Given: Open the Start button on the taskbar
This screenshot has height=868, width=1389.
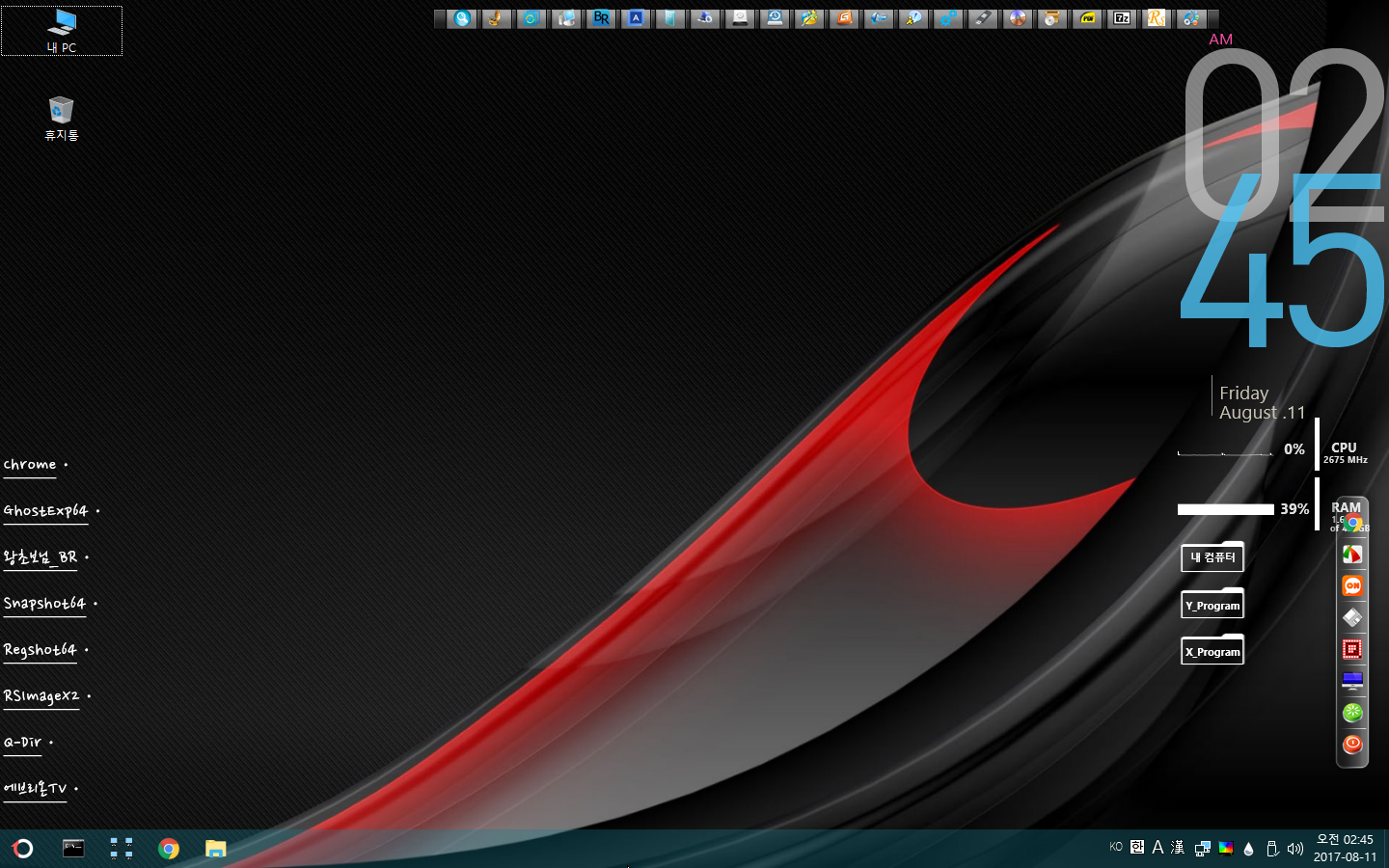Looking at the screenshot, I should tap(22, 849).
